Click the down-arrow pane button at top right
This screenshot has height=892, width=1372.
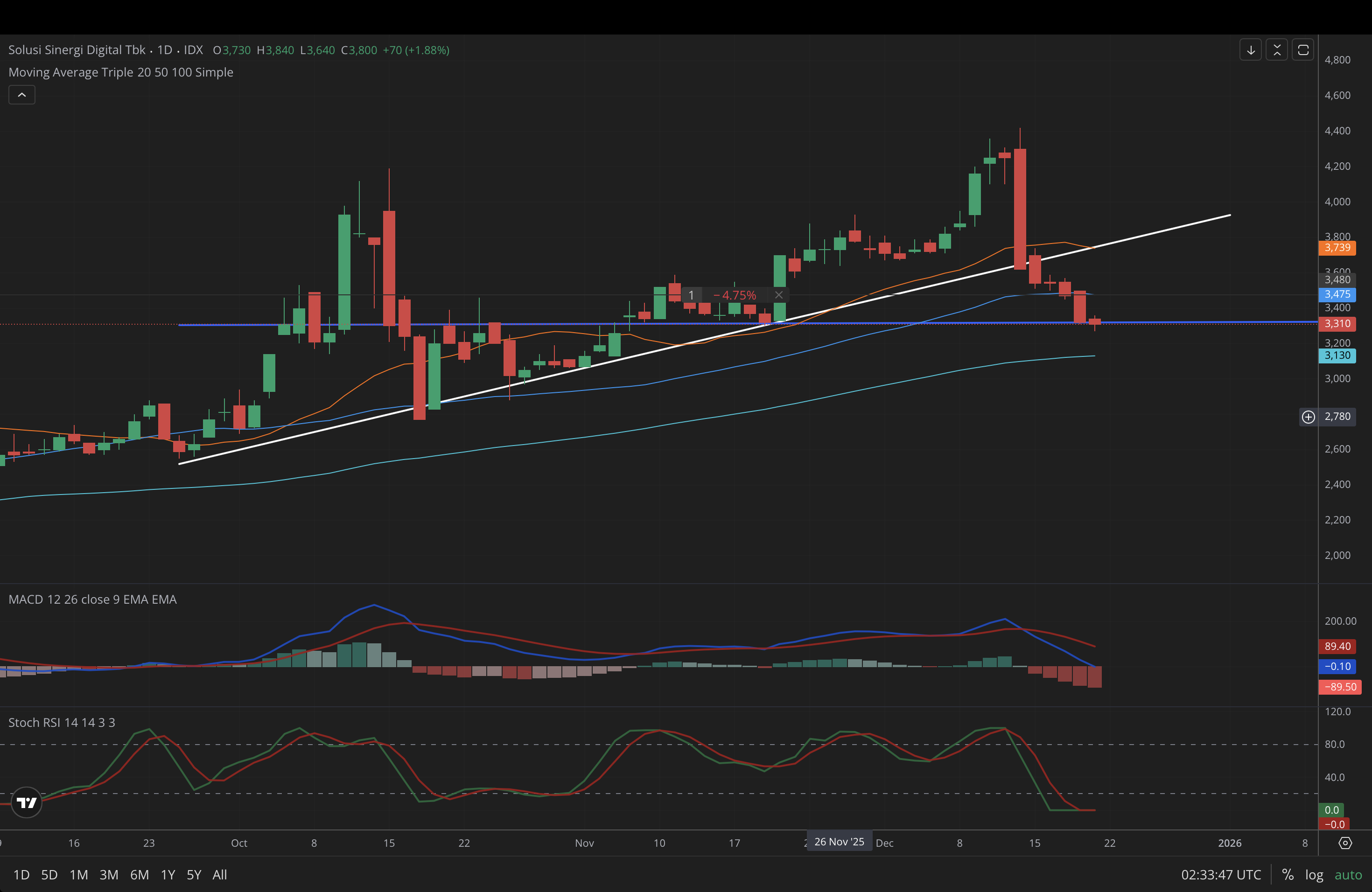coord(1250,50)
